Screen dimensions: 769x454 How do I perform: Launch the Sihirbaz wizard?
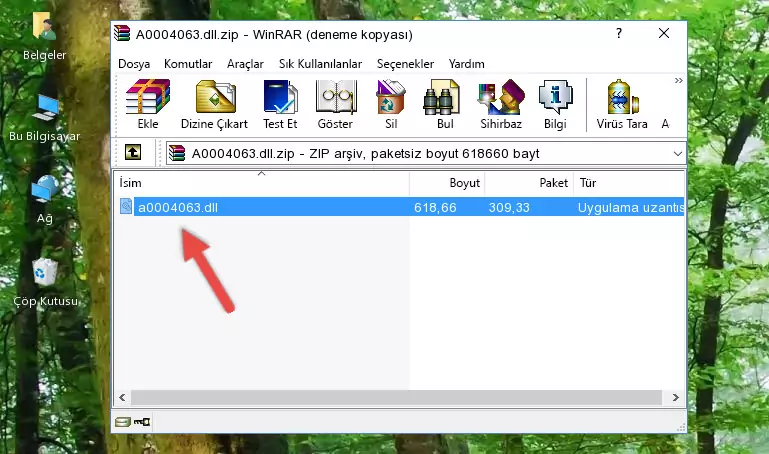click(501, 104)
